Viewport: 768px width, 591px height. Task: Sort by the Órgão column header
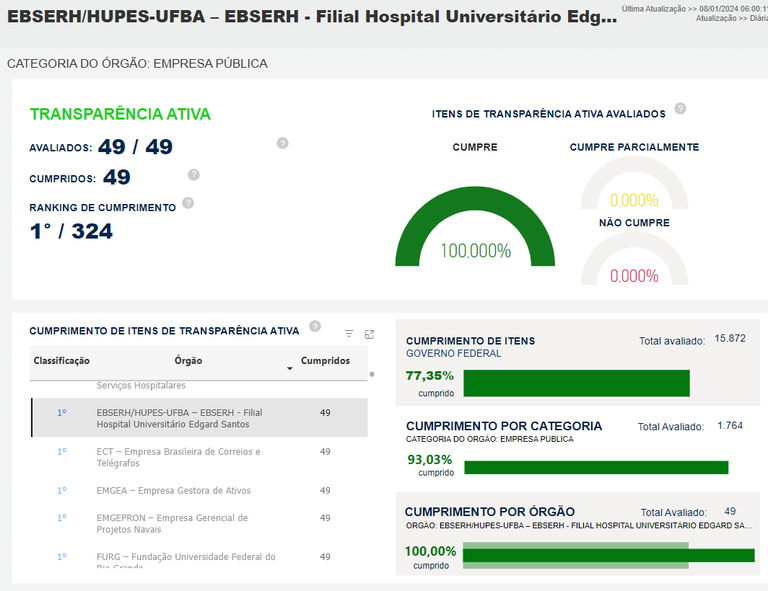tap(188, 361)
